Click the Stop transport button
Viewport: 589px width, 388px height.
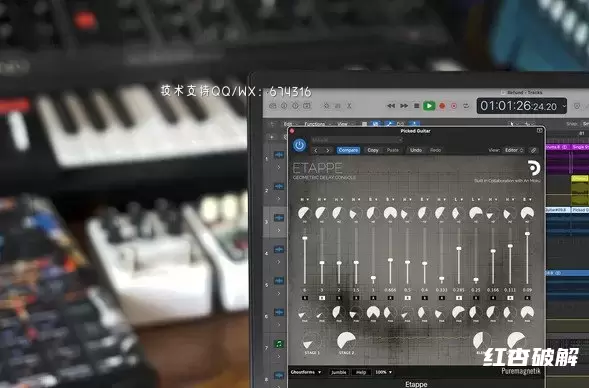coord(416,106)
